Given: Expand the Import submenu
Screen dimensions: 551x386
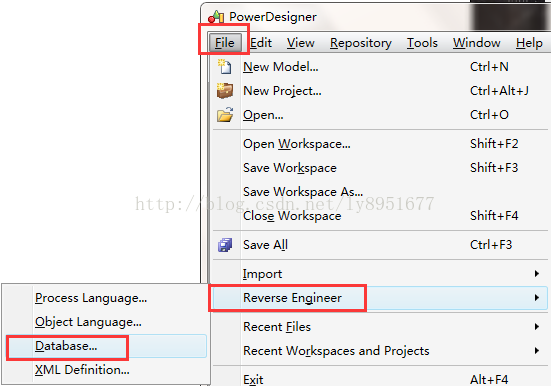Looking at the screenshot, I should pyautogui.click(x=380, y=274).
